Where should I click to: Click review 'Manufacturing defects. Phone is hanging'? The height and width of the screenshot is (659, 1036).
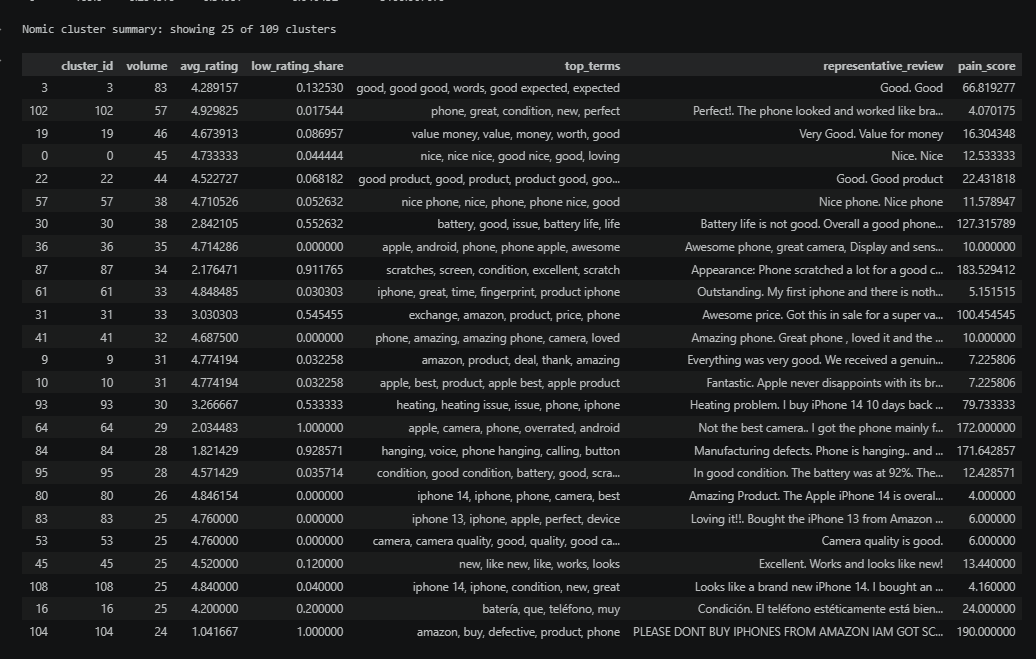[818, 451]
